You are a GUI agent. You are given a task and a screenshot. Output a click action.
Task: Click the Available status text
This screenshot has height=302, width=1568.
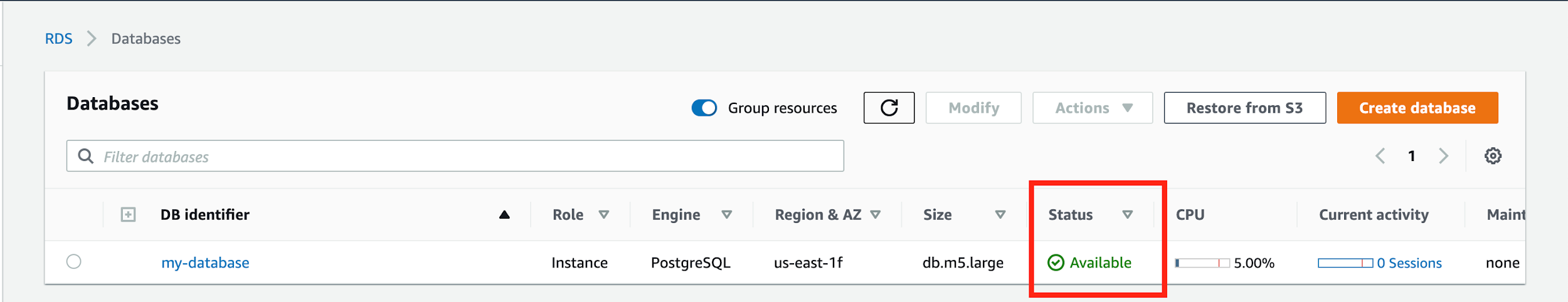point(1100,263)
